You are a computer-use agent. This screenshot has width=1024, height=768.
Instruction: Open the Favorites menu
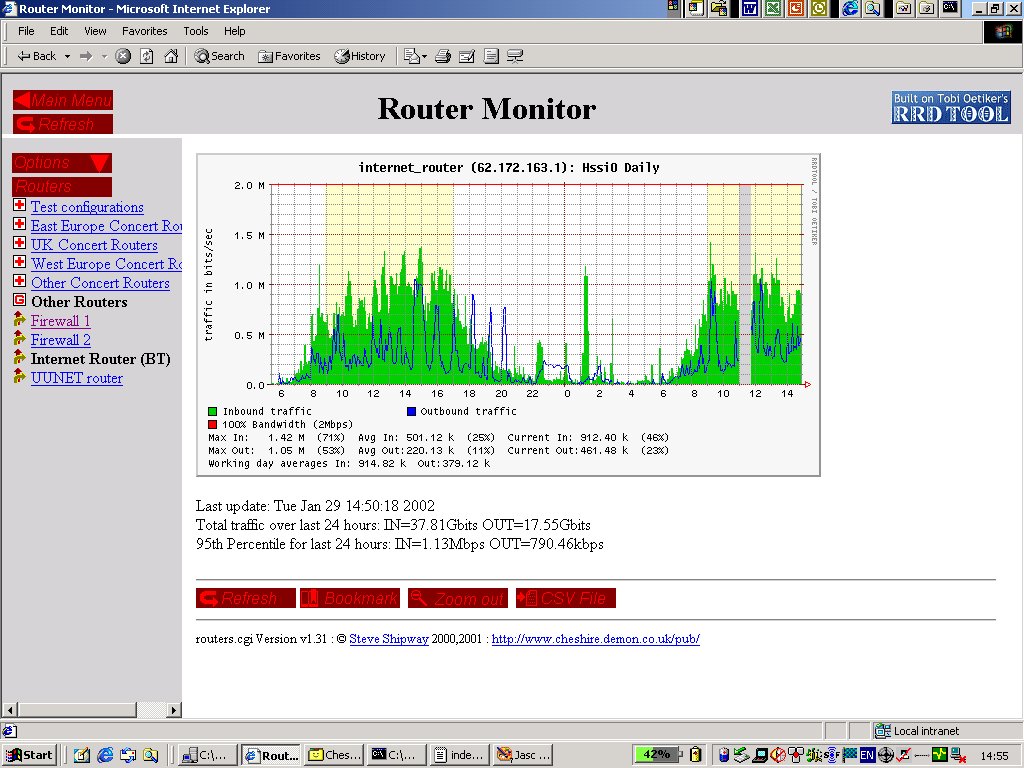pos(144,31)
